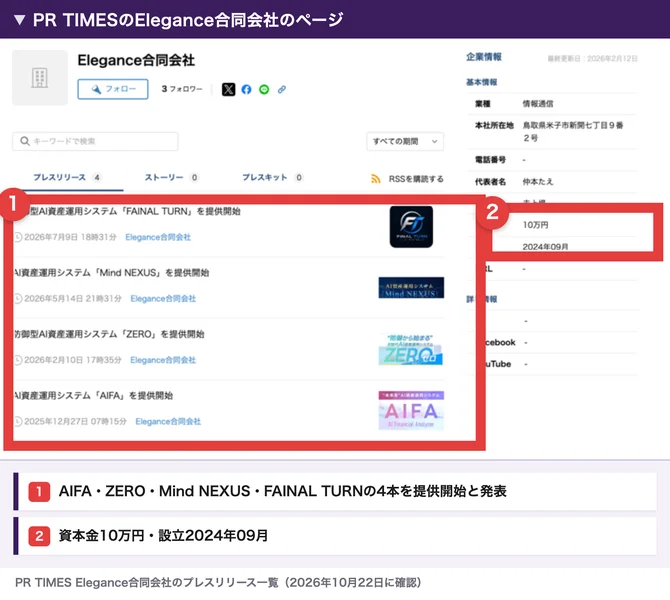Open the AIFA press release title
Screen dimensions: 670x600
tap(93, 396)
